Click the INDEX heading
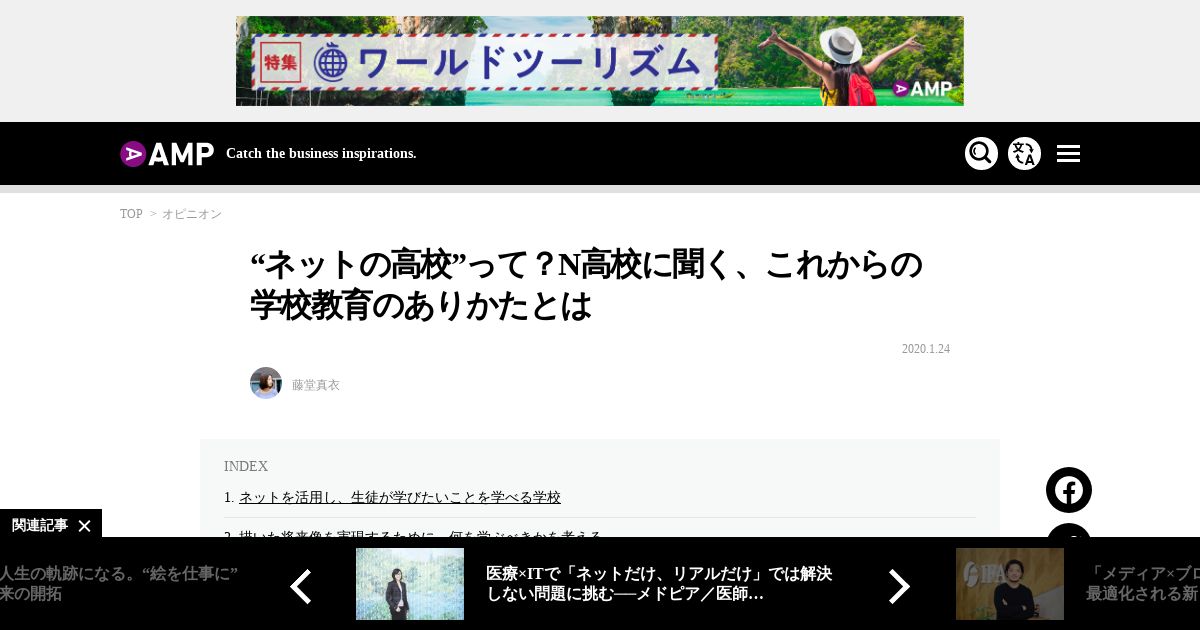1200x630 pixels. pos(246,466)
